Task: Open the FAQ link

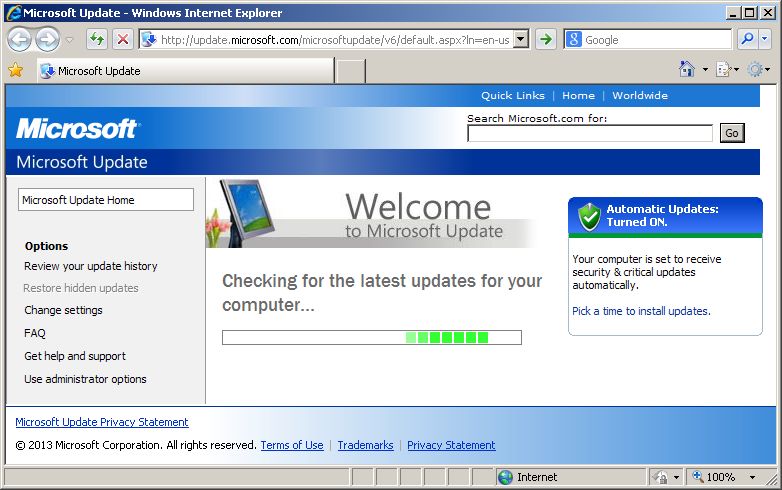Action: click(34, 333)
